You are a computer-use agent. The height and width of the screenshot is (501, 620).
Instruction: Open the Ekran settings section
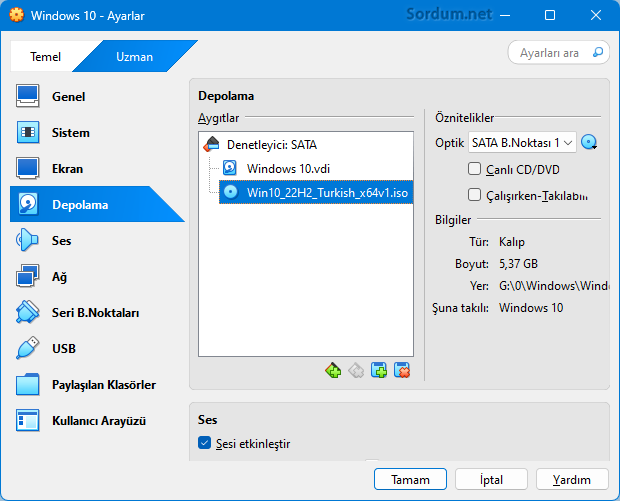[95, 168]
